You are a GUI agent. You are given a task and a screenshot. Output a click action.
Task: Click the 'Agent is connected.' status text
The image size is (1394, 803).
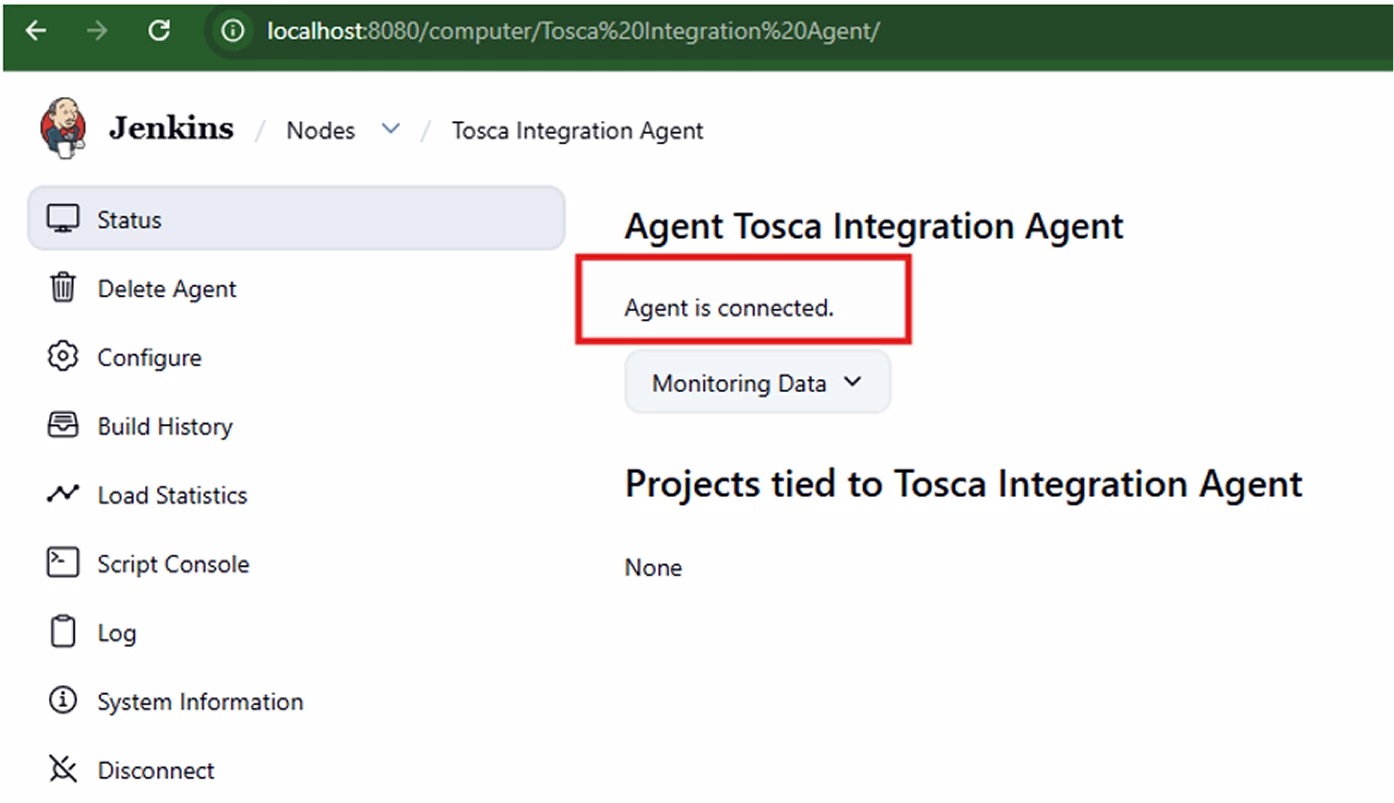729,308
